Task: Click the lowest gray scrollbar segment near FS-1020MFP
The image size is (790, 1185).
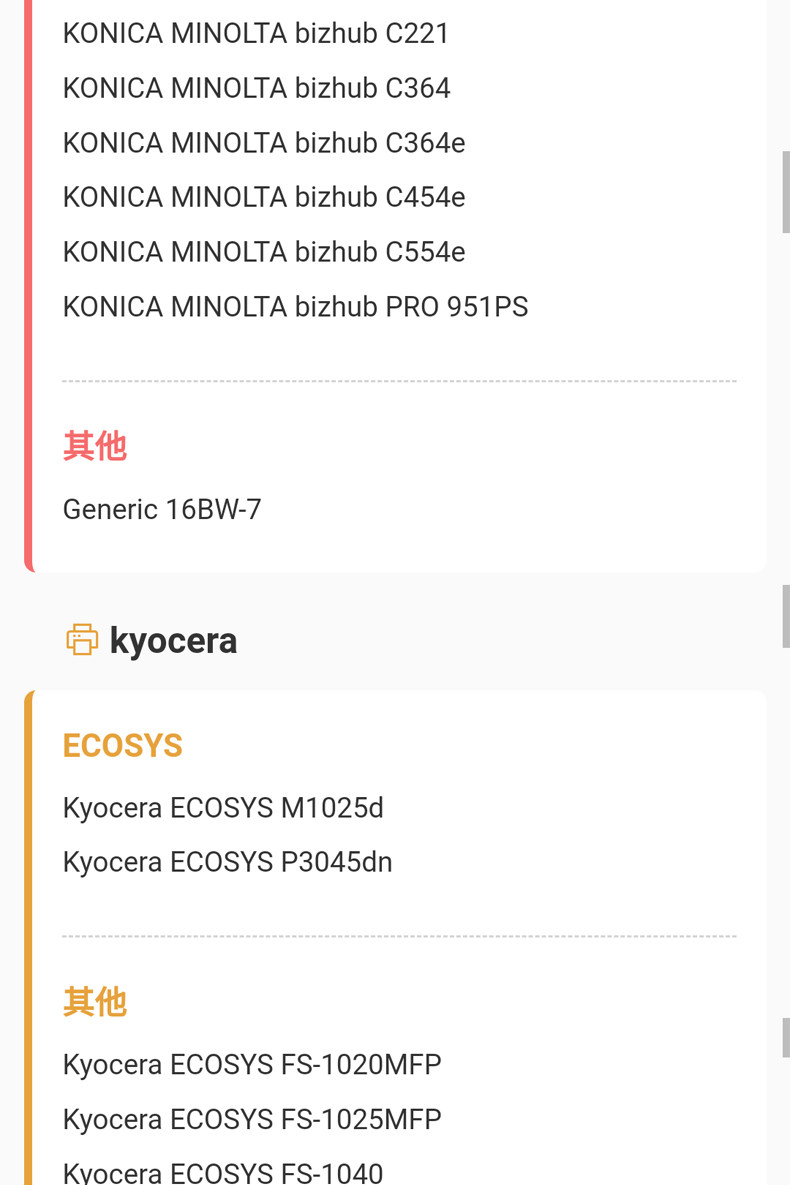Action: coord(785,1038)
